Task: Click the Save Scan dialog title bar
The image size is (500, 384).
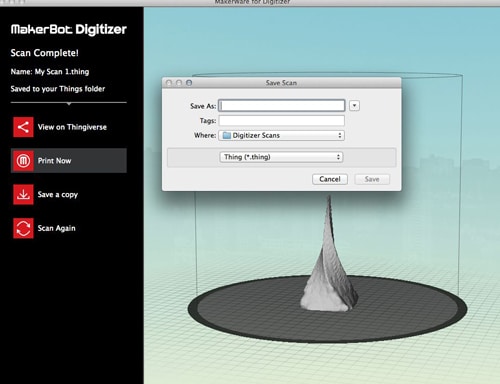Action: point(281,83)
